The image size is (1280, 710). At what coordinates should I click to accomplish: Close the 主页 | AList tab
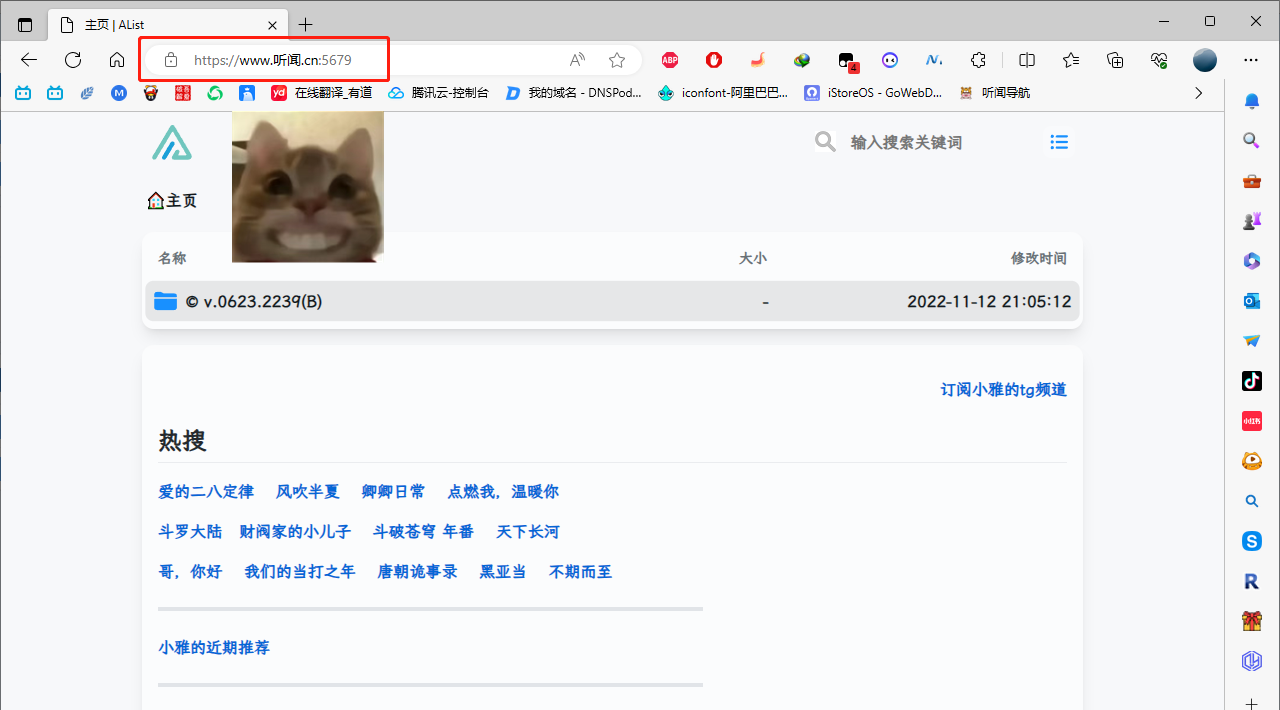point(273,25)
